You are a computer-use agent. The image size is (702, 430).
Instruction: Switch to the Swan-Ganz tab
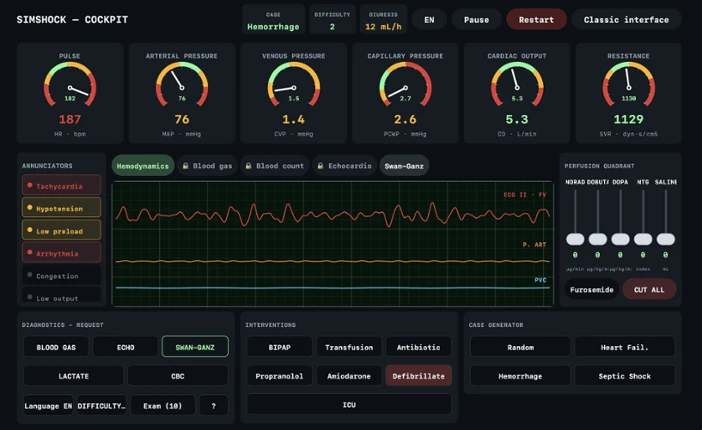point(404,166)
